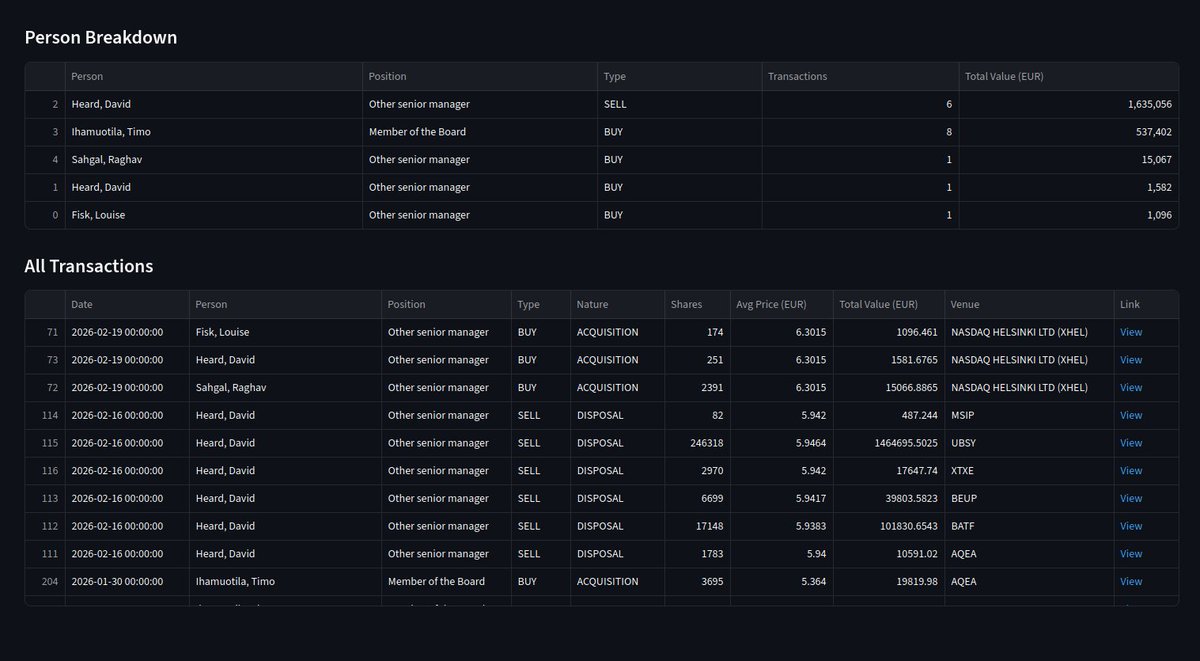Open View link for row 111 AQEA

pos(1130,554)
